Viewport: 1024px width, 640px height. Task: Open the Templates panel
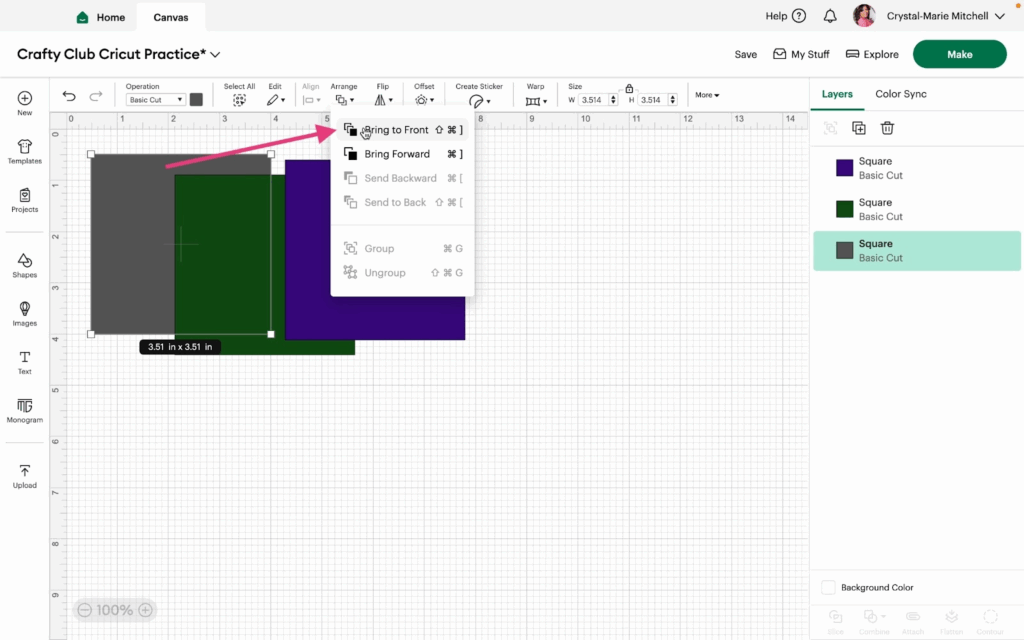click(25, 146)
